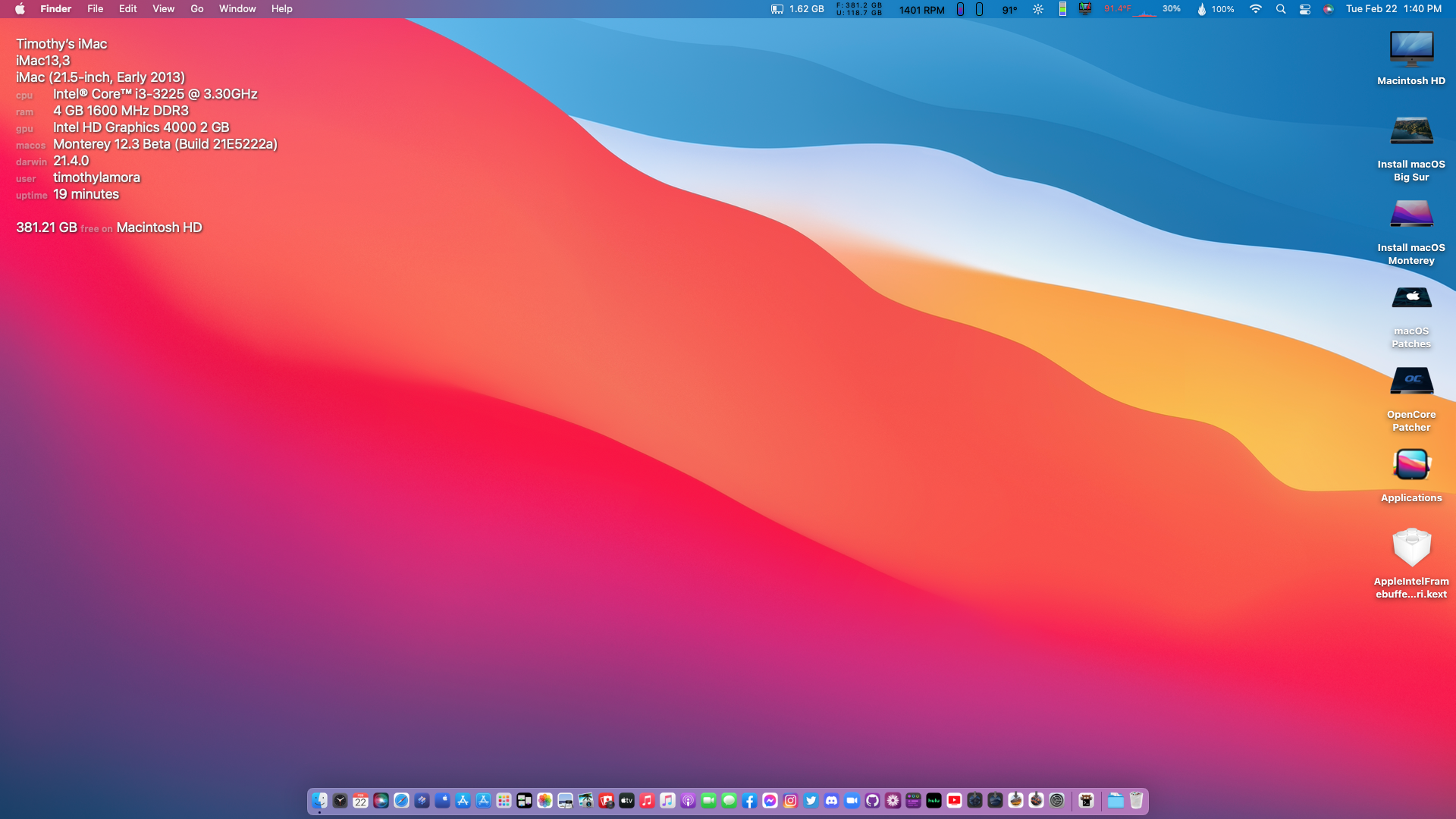Toggle the Wi-Fi menu bar icon
The height and width of the screenshot is (819, 1456).
1256,9
